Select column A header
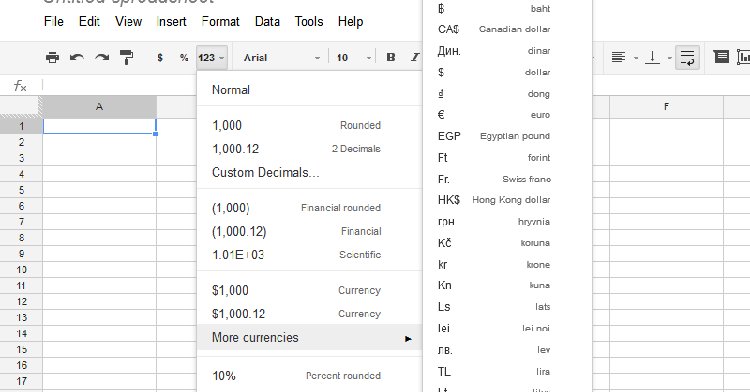 click(x=99, y=107)
